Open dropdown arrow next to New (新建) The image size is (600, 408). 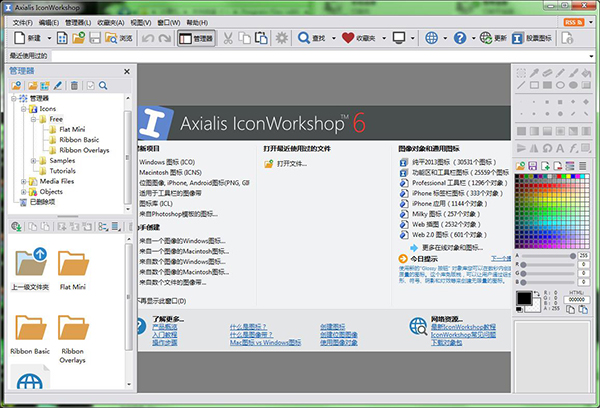click(x=49, y=38)
